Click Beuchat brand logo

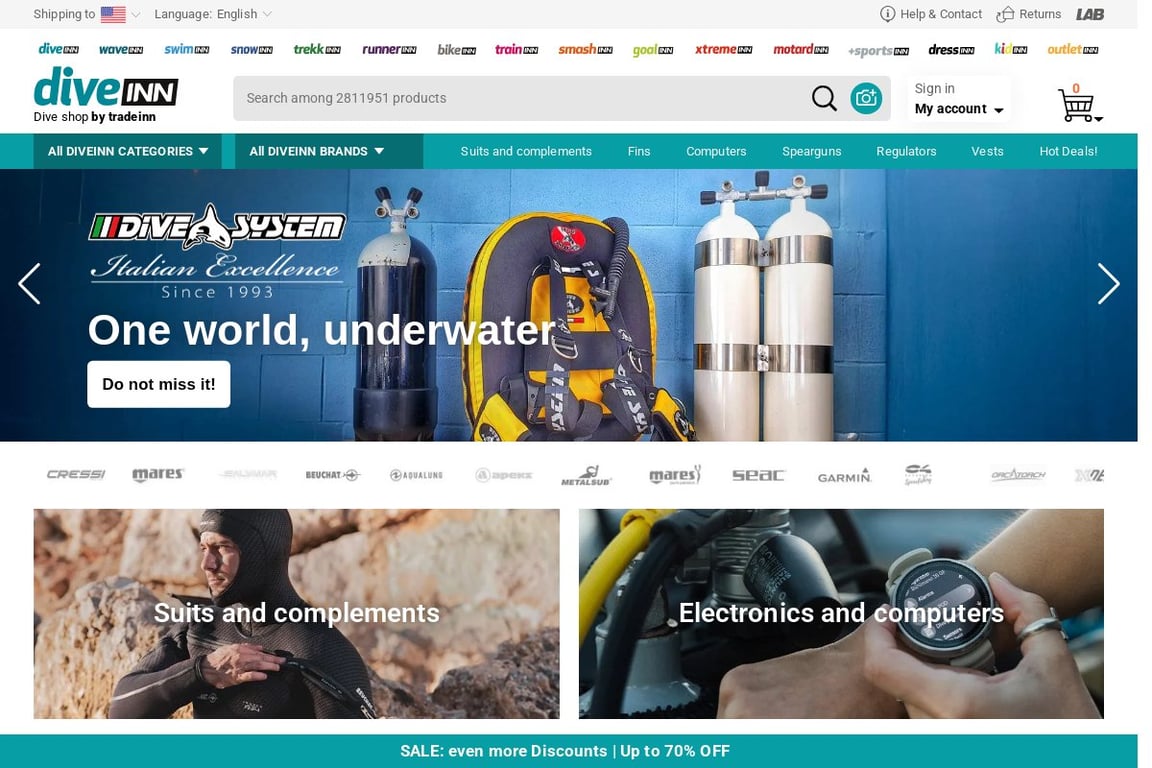coord(332,475)
